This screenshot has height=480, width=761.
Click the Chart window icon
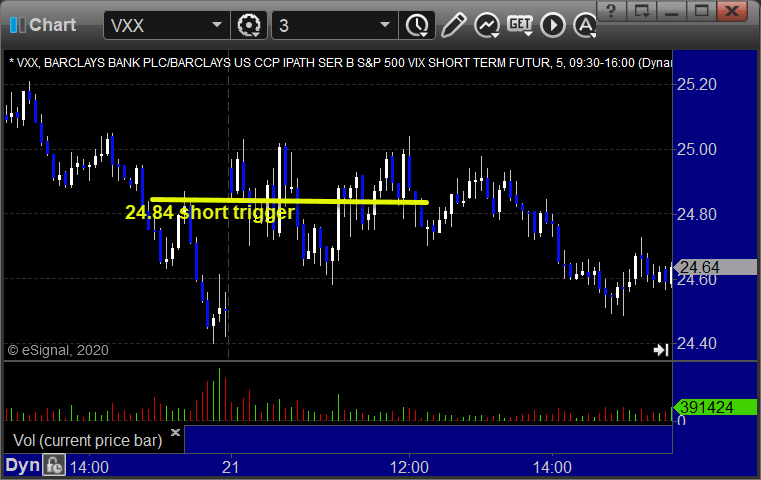click(x=17, y=25)
